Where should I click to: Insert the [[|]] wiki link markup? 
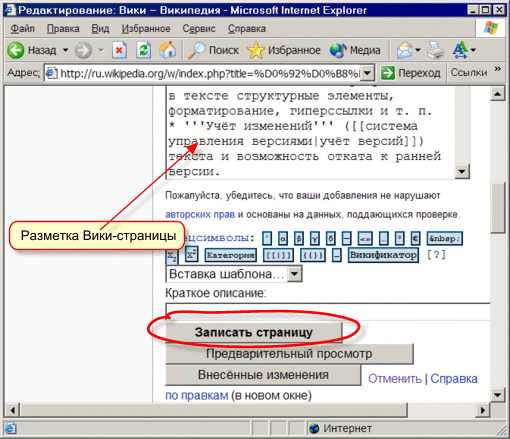tap(279, 256)
